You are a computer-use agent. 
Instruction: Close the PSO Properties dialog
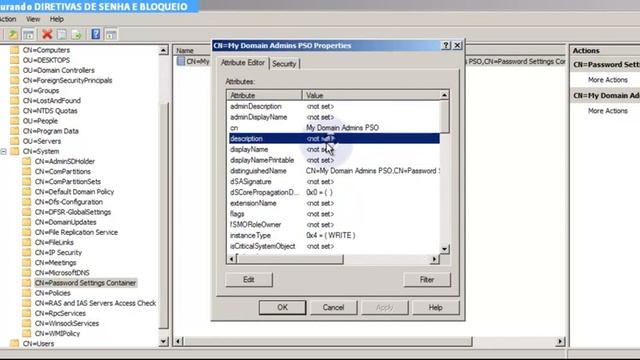point(458,45)
